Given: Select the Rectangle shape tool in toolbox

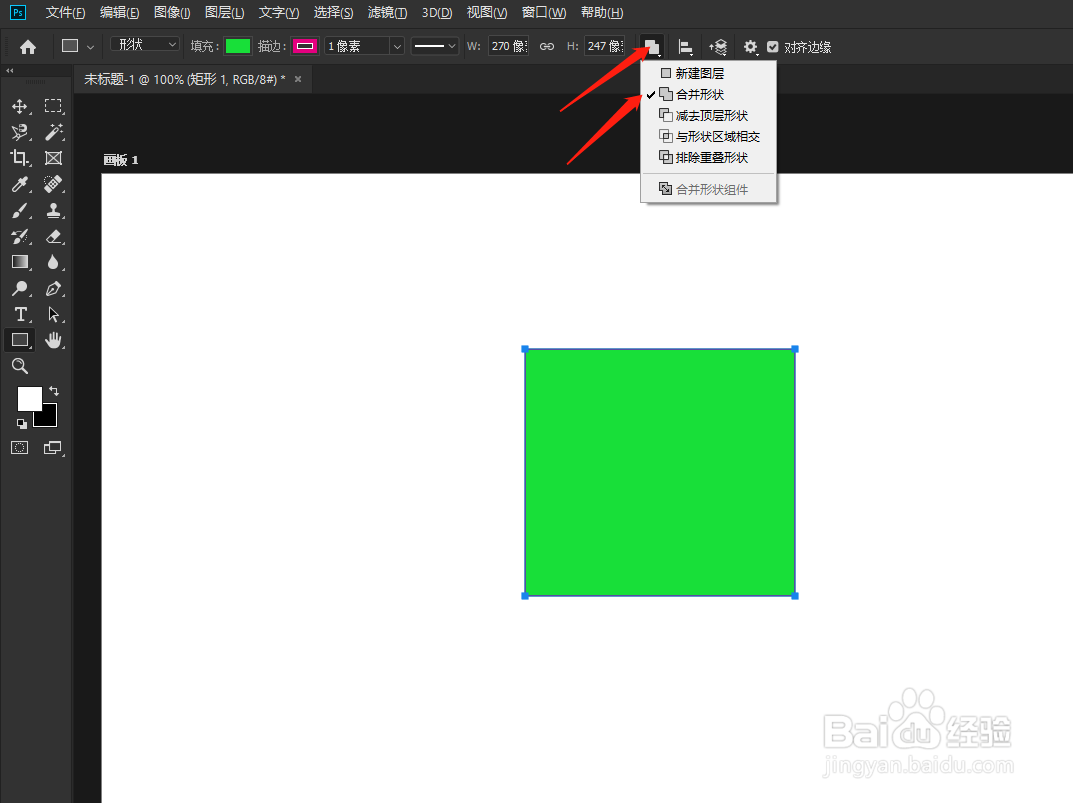Looking at the screenshot, I should [20, 340].
